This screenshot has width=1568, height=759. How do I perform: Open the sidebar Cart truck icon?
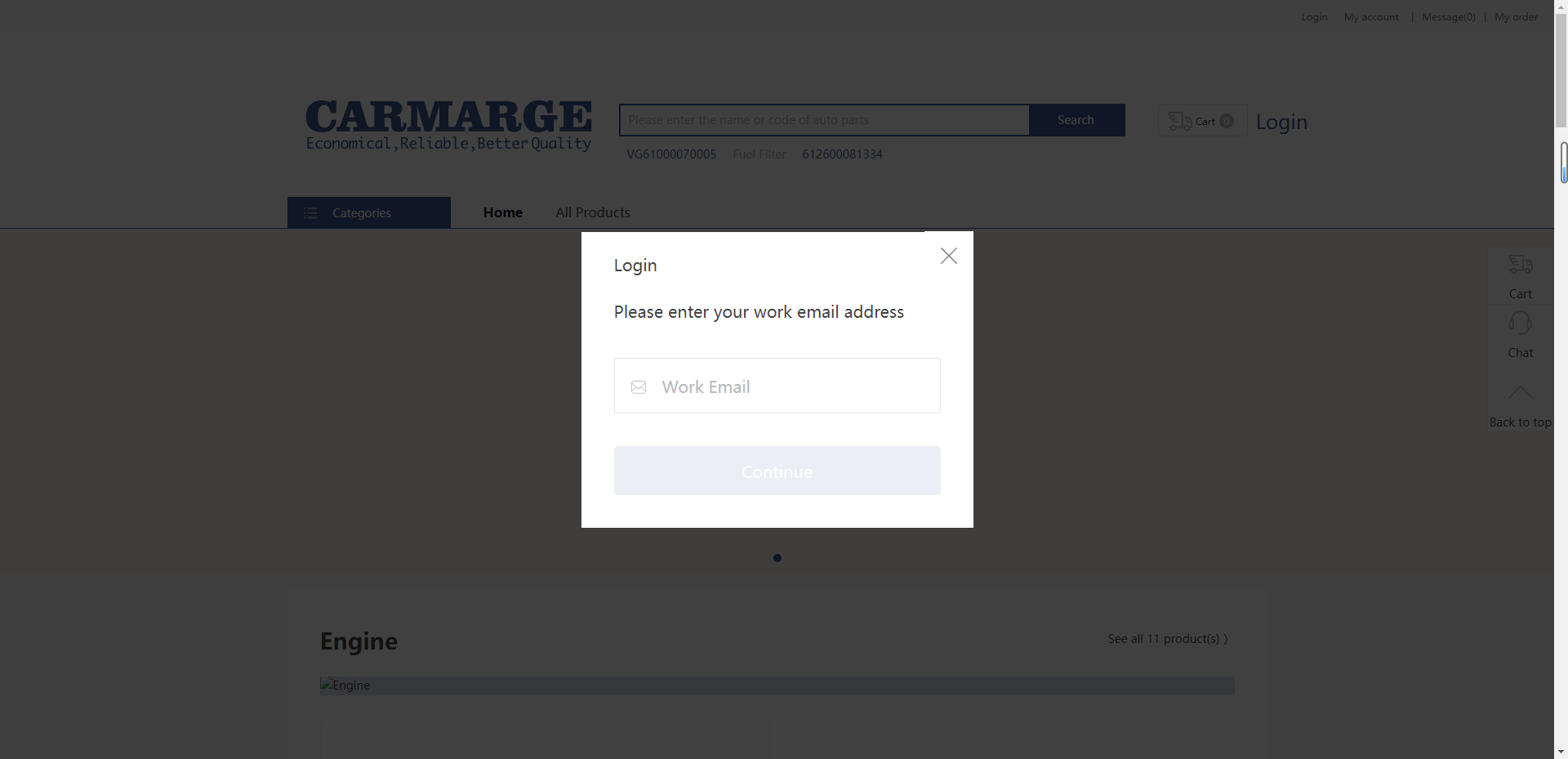pos(1520,264)
